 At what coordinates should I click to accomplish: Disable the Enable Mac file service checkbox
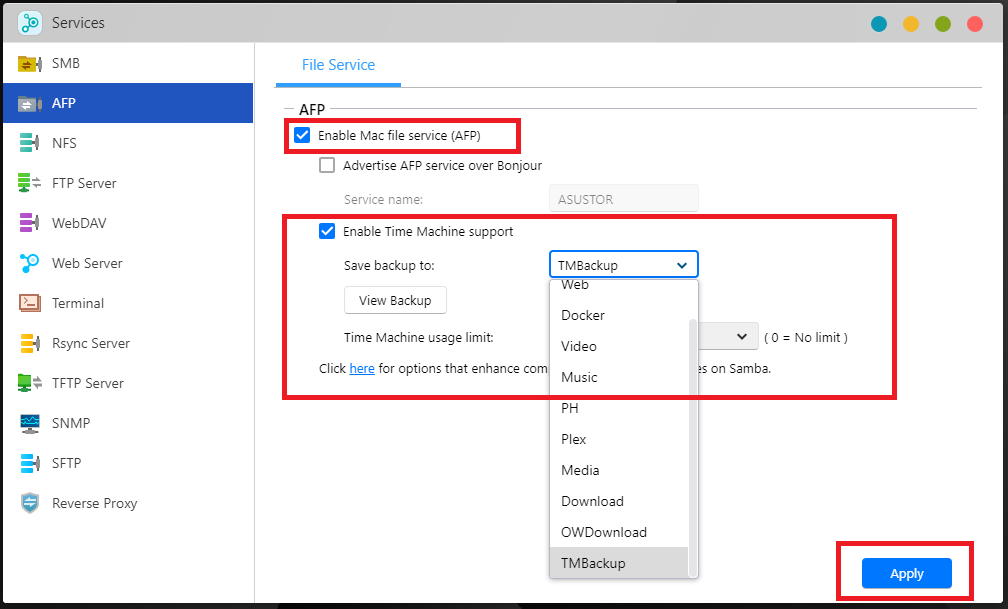tap(302, 135)
